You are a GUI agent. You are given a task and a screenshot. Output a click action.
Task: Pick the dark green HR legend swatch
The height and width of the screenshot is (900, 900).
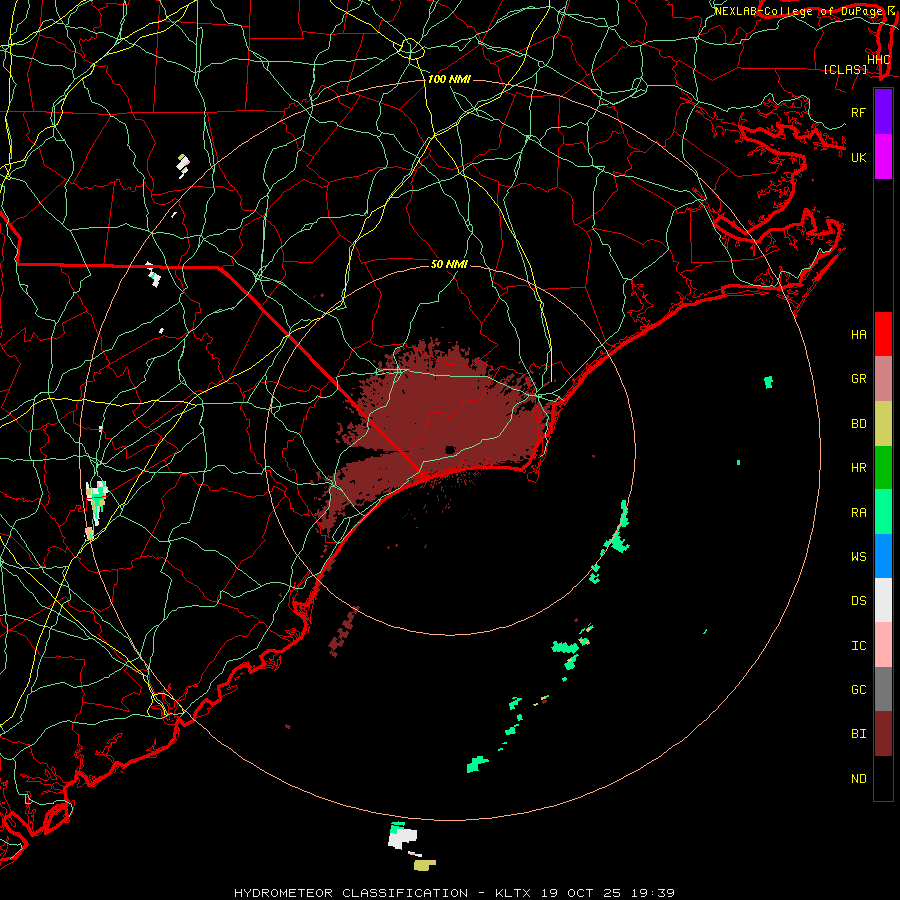tap(883, 467)
